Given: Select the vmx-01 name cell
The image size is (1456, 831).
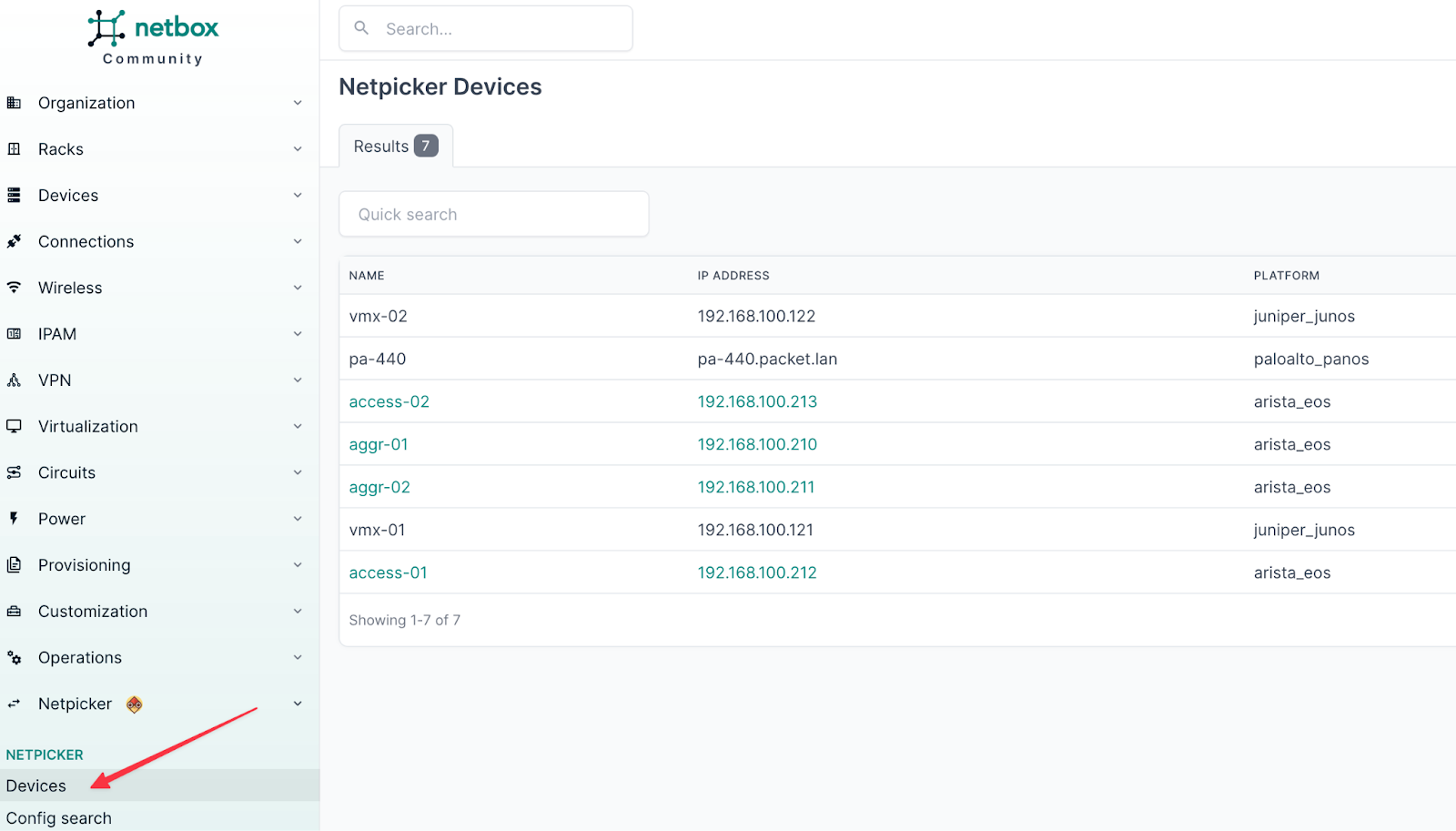Looking at the screenshot, I should point(378,530).
